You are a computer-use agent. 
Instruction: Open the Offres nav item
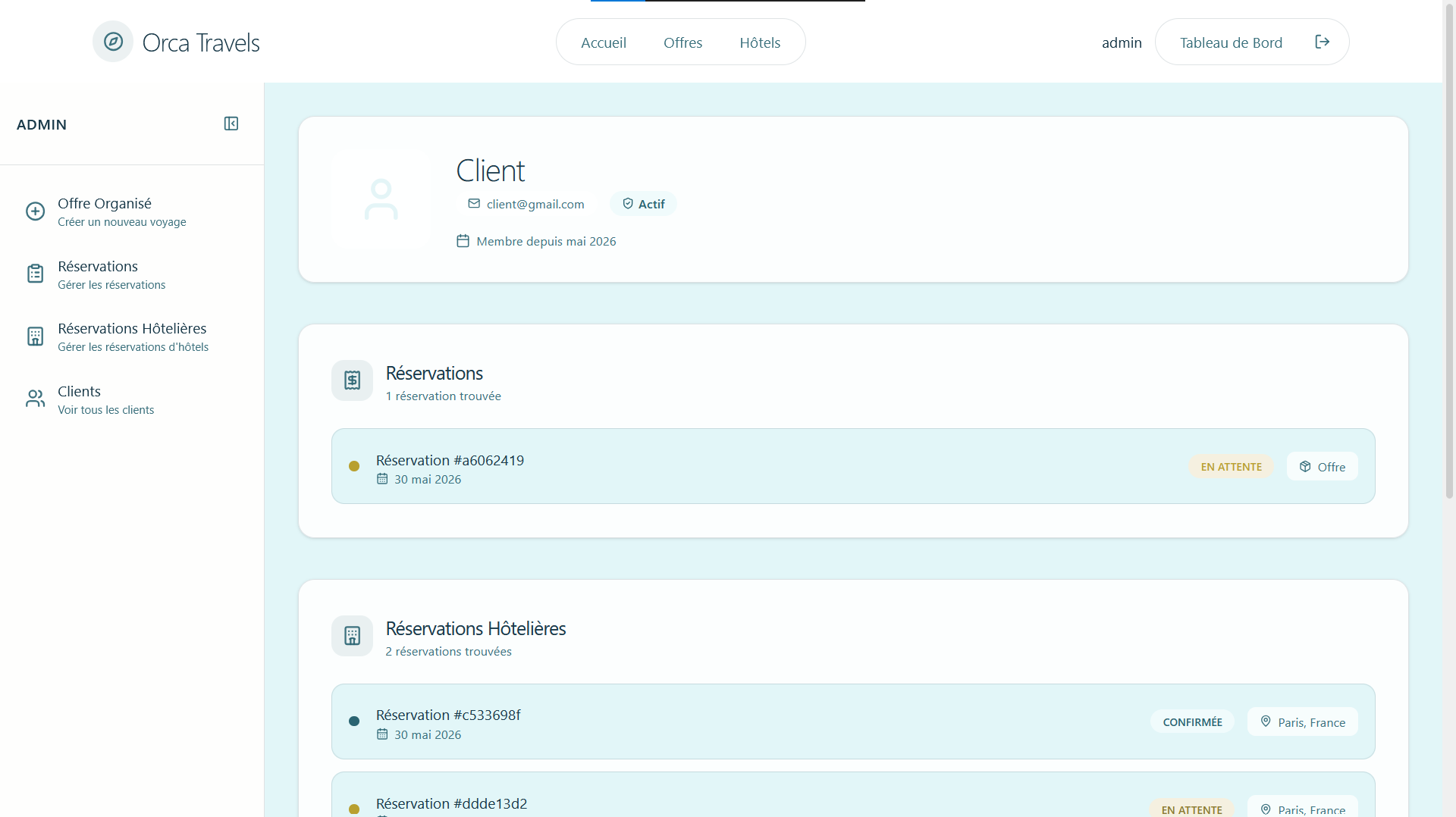tap(682, 42)
